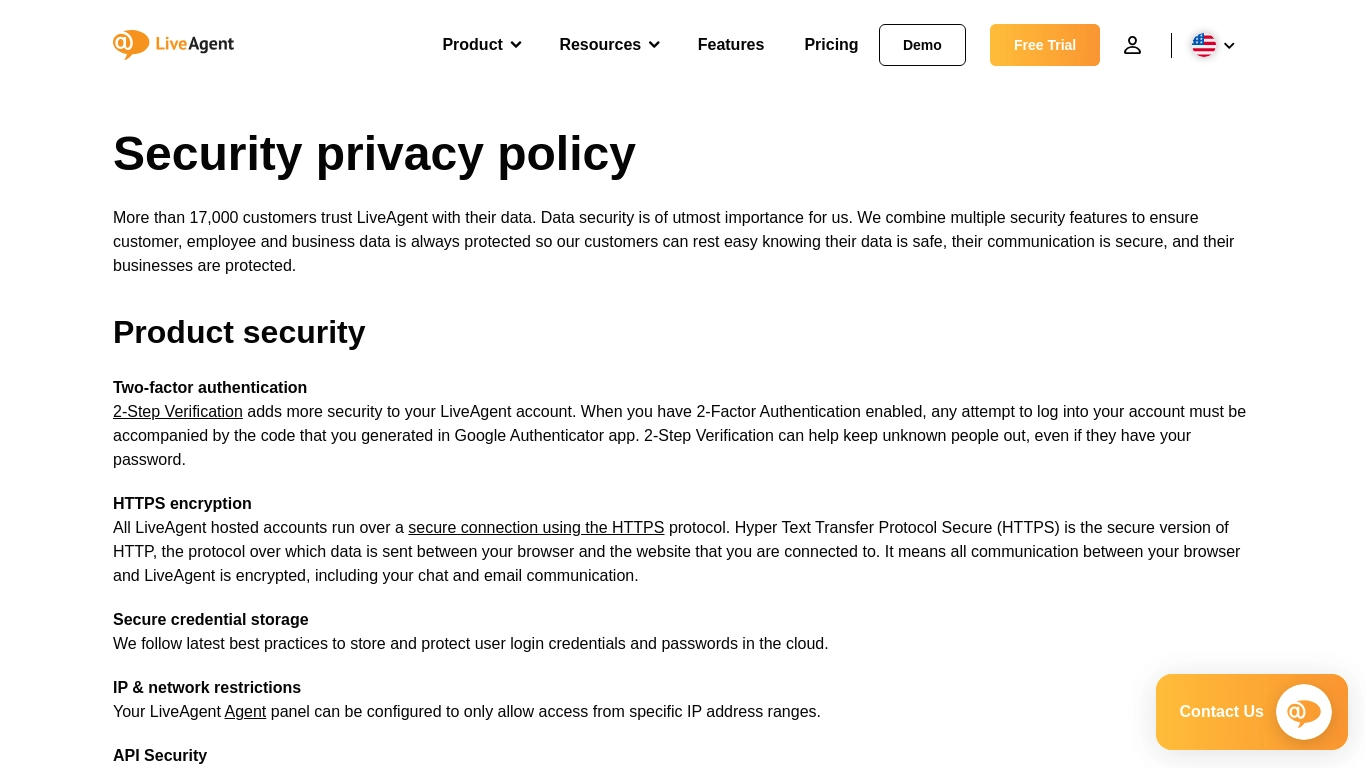Click the divider area near the account icon
The image size is (1366, 768).
click(1171, 45)
